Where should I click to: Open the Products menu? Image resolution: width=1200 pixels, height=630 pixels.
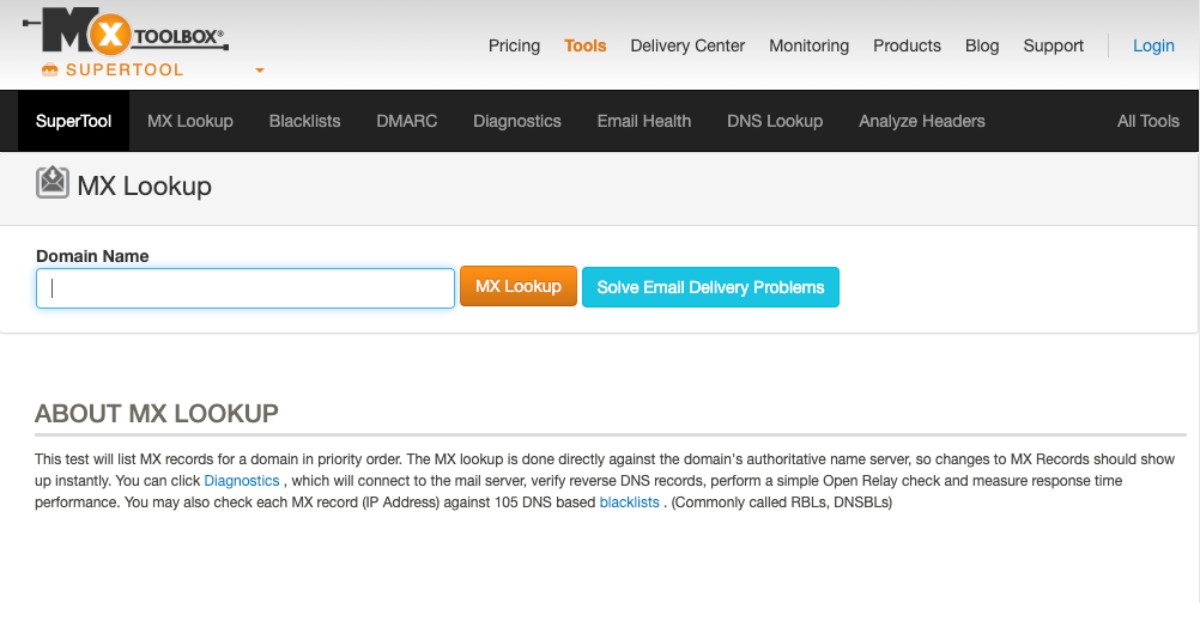(906, 46)
